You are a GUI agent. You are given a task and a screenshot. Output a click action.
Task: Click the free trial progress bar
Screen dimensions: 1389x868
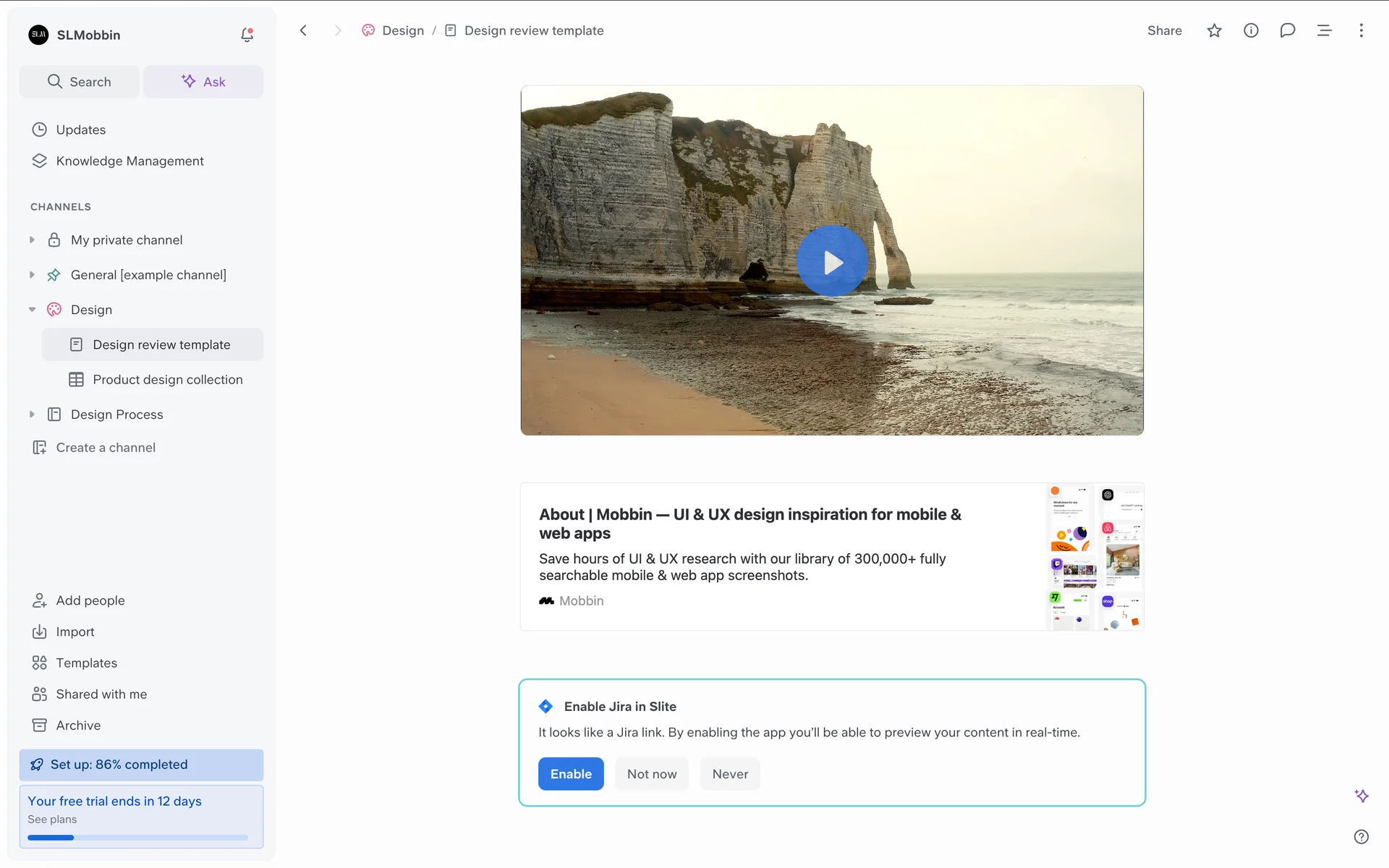pyautogui.click(x=137, y=838)
